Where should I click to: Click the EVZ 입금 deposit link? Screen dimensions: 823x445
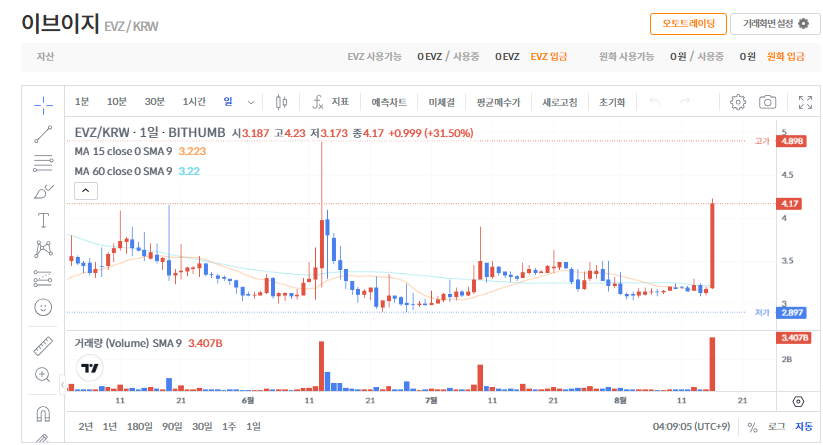click(x=548, y=57)
